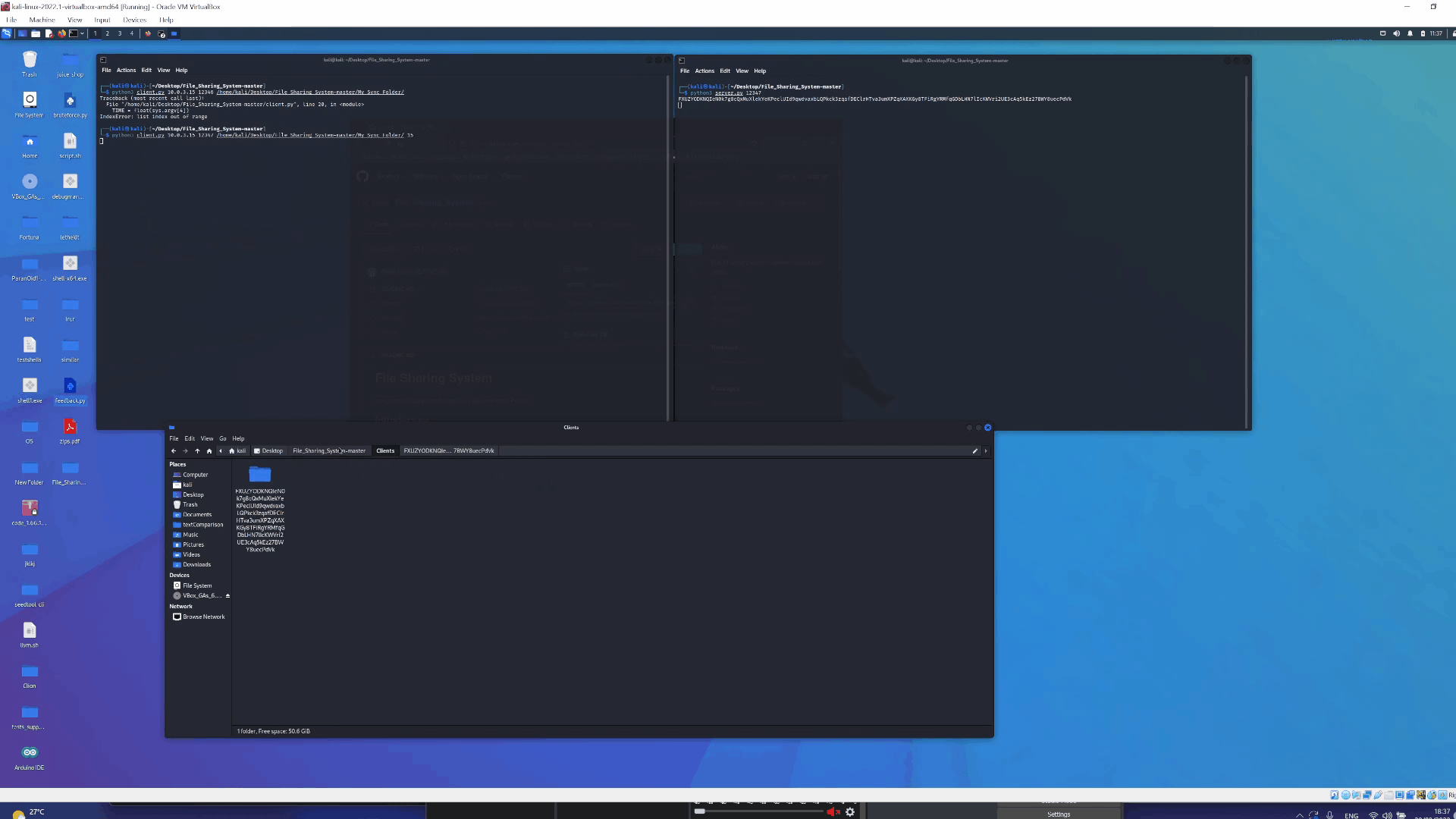Viewport: 1456px width, 819px height.
Task: Switch to workspace 2 in panel
Action: (x=107, y=33)
